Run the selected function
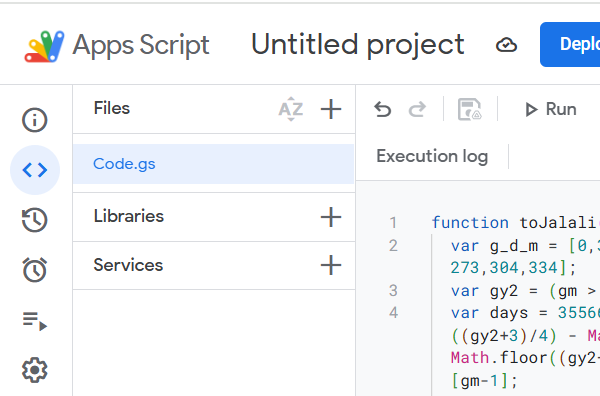This screenshot has height=396, width=600. tap(550, 109)
